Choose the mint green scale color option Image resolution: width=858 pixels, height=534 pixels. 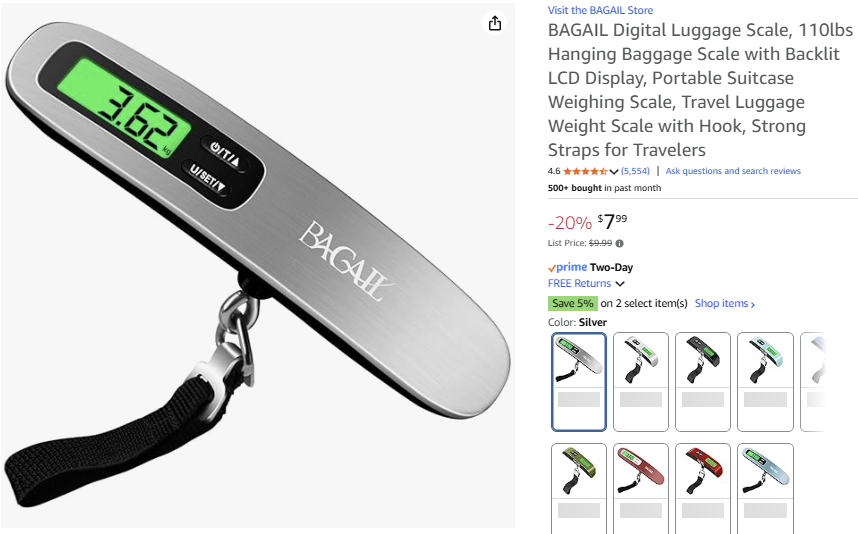tap(765, 382)
